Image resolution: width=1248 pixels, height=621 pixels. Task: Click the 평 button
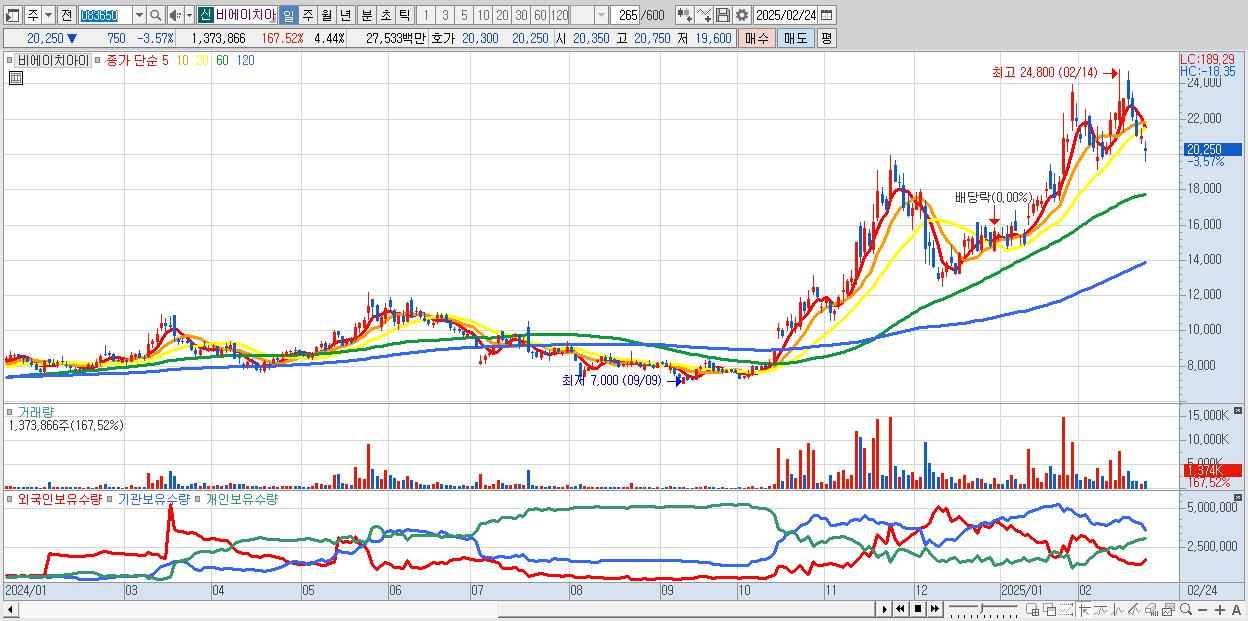pos(826,38)
